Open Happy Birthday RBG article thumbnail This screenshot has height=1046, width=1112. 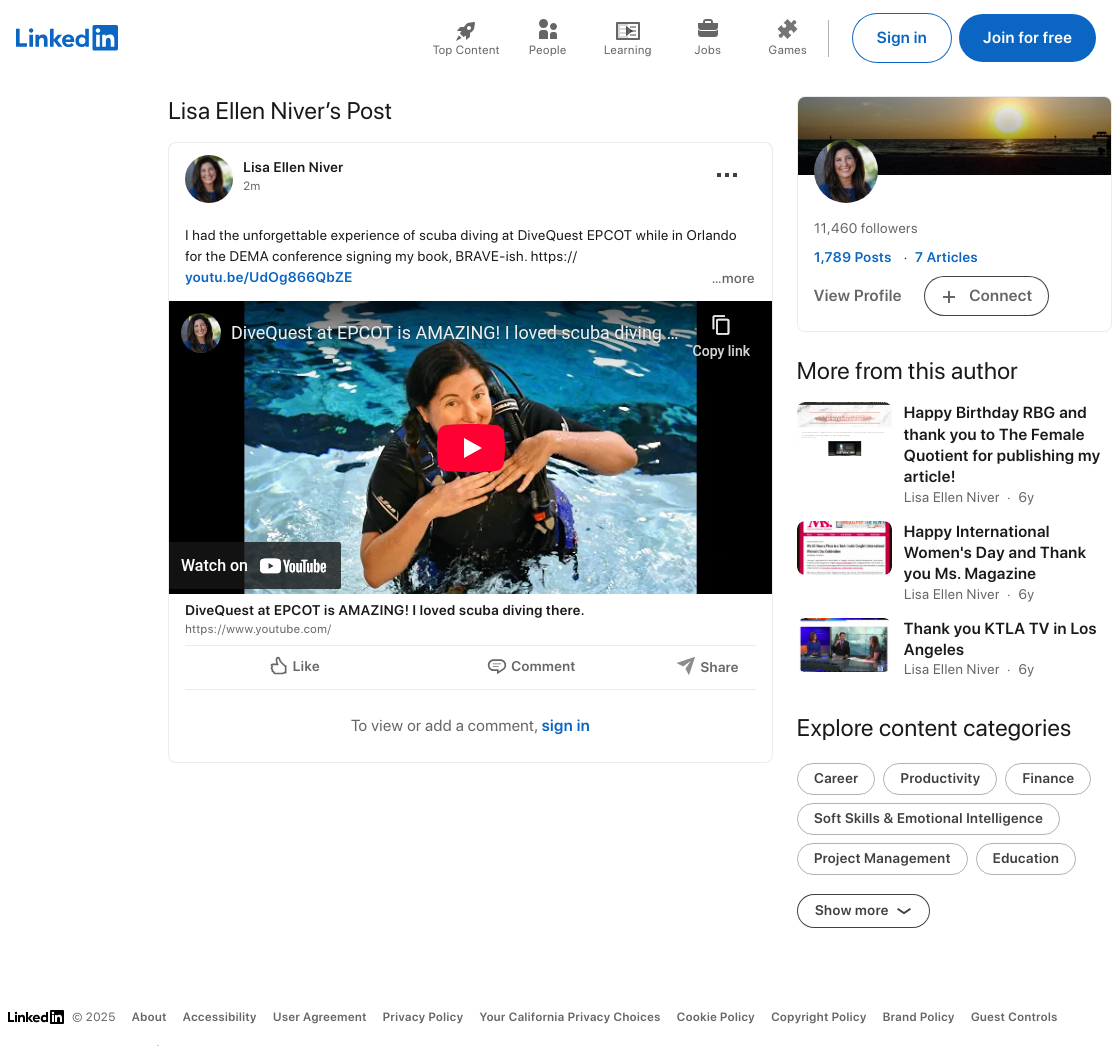(x=844, y=430)
